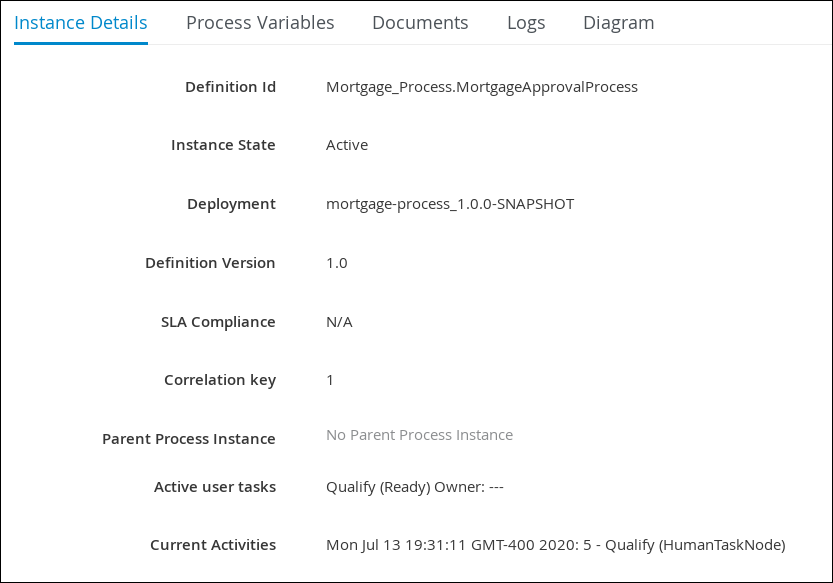Click the Definition Id label

click(231, 87)
